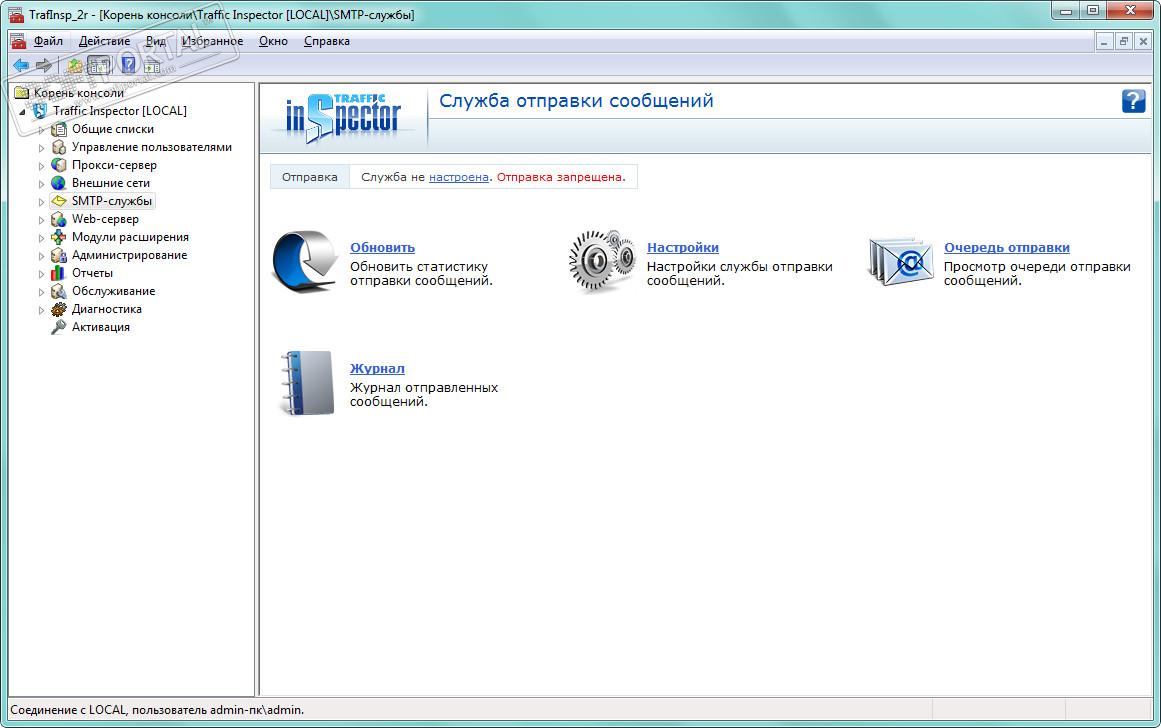Click the настроена link in status line
Image resolution: width=1161 pixels, height=728 pixels.
(x=458, y=177)
